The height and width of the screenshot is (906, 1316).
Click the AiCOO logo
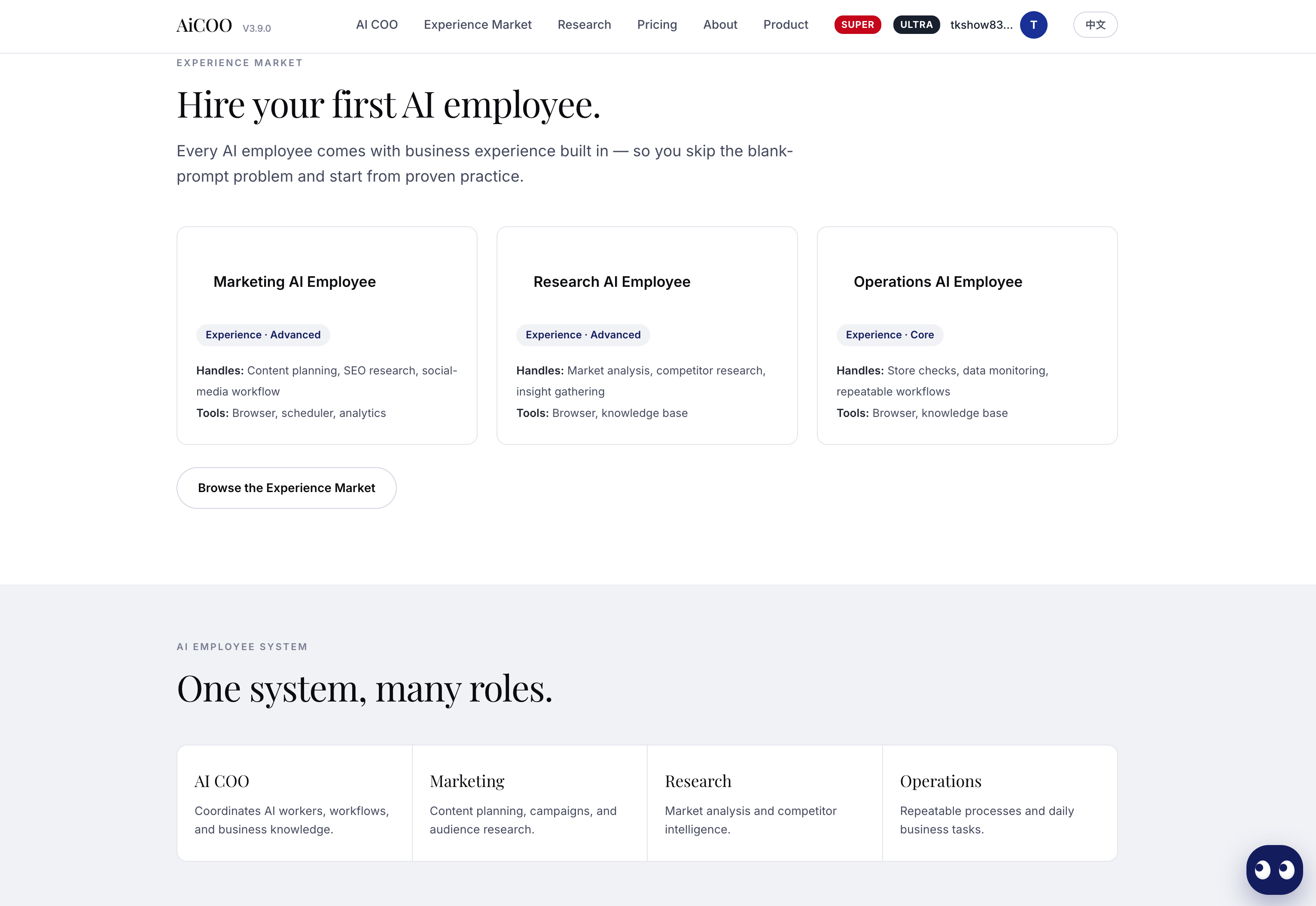coord(204,25)
